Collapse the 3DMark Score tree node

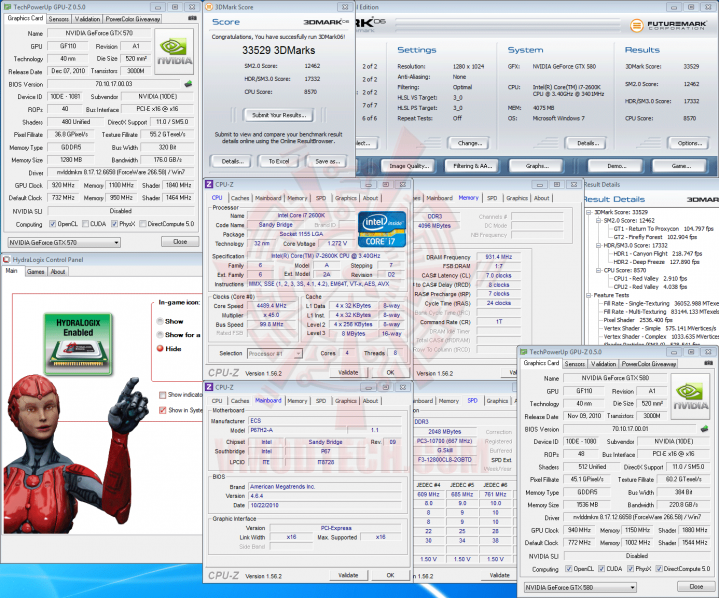click(589, 212)
